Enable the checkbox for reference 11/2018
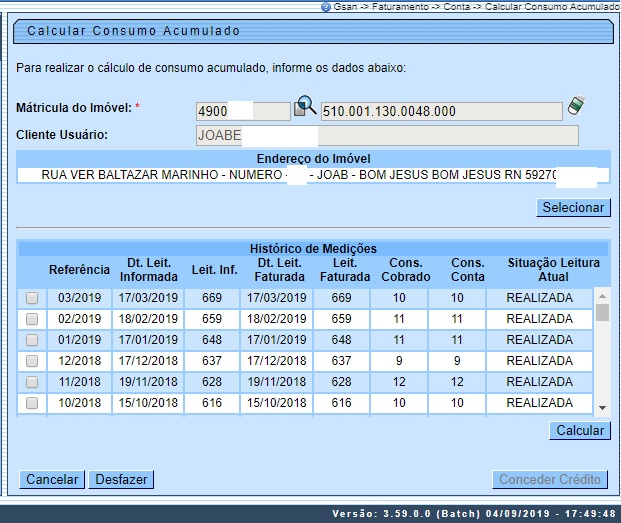This screenshot has height=523, width=621. point(32,382)
